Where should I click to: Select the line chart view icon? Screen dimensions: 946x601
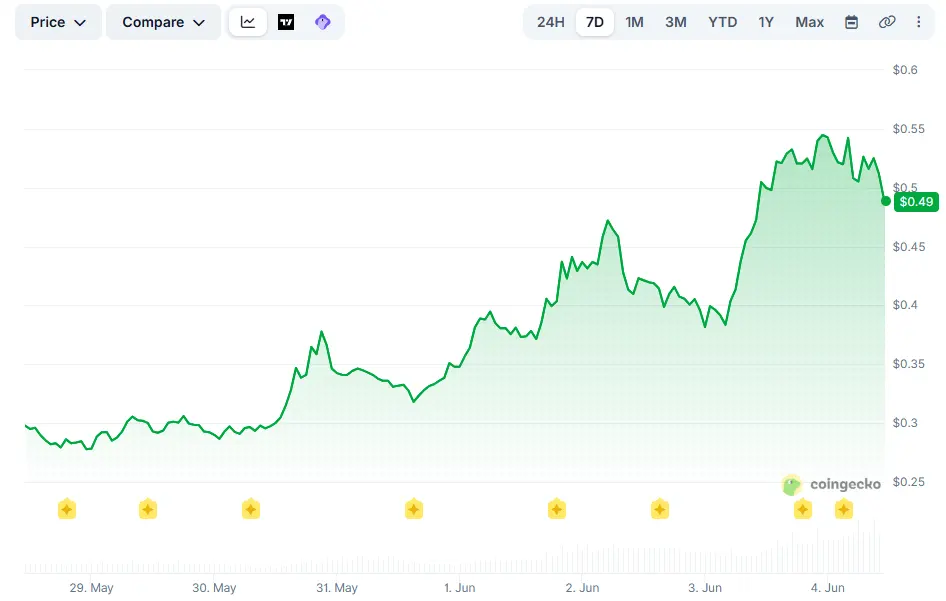point(248,22)
